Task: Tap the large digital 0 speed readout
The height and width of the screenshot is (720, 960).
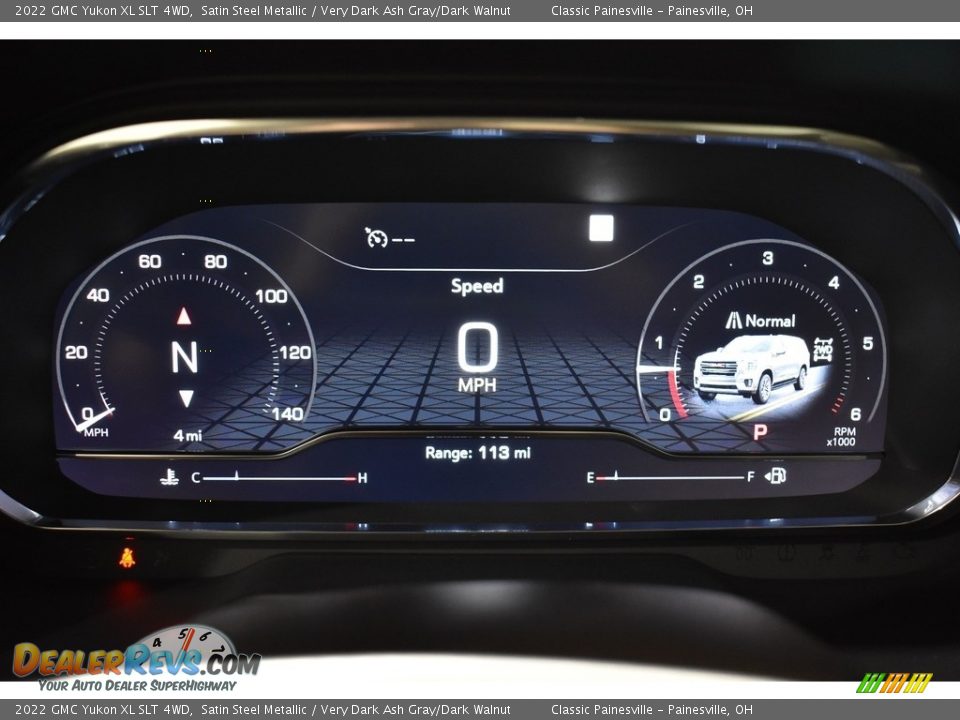Action: pyautogui.click(x=478, y=347)
